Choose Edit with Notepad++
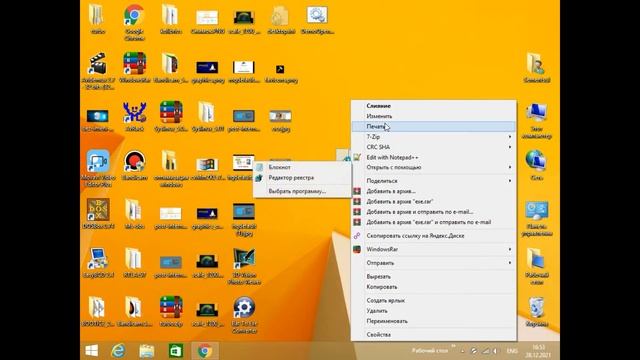 tap(433, 157)
